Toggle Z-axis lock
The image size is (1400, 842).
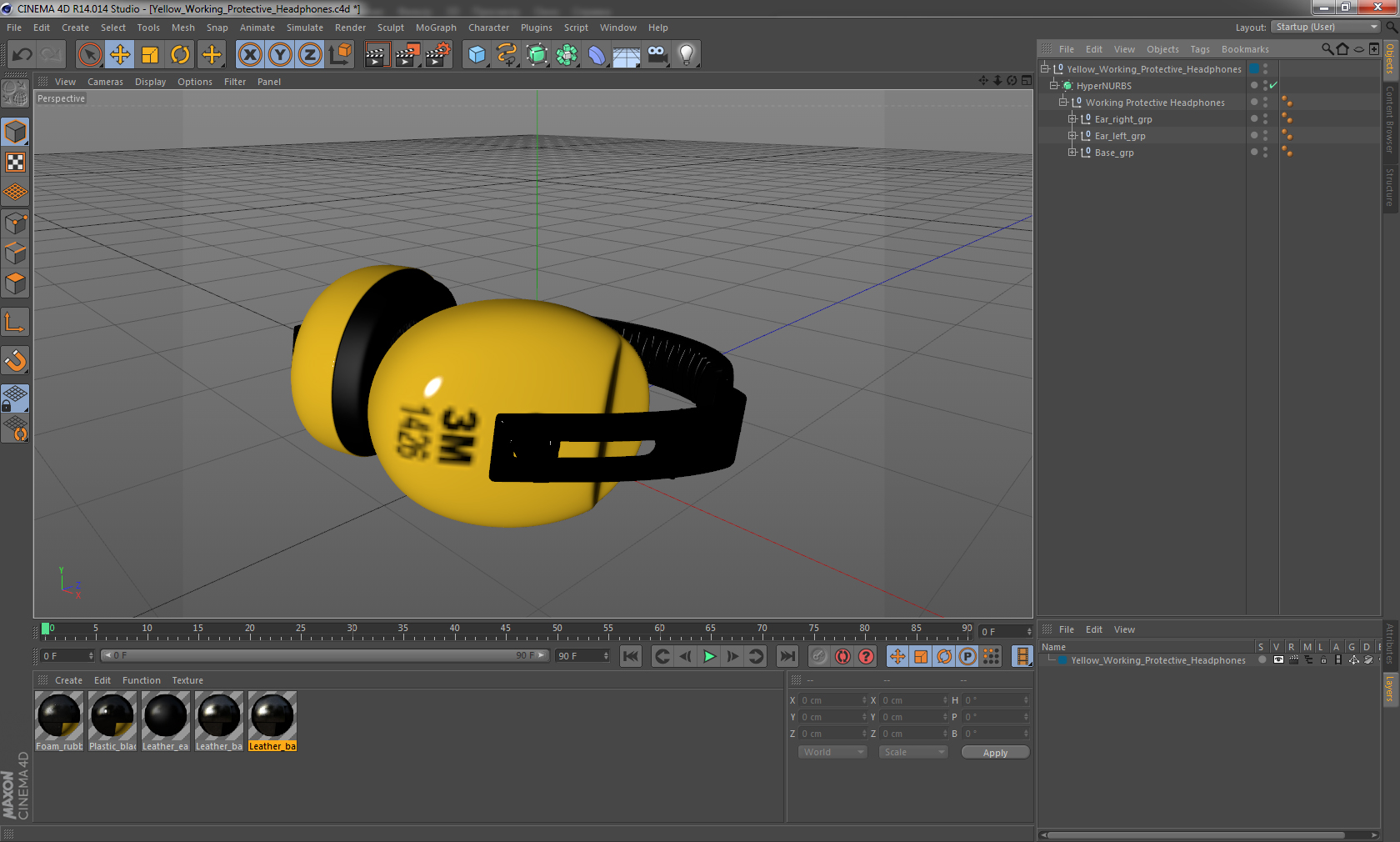click(310, 55)
